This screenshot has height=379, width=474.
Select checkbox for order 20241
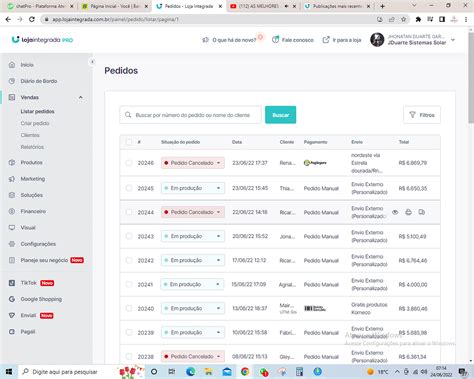(x=129, y=284)
